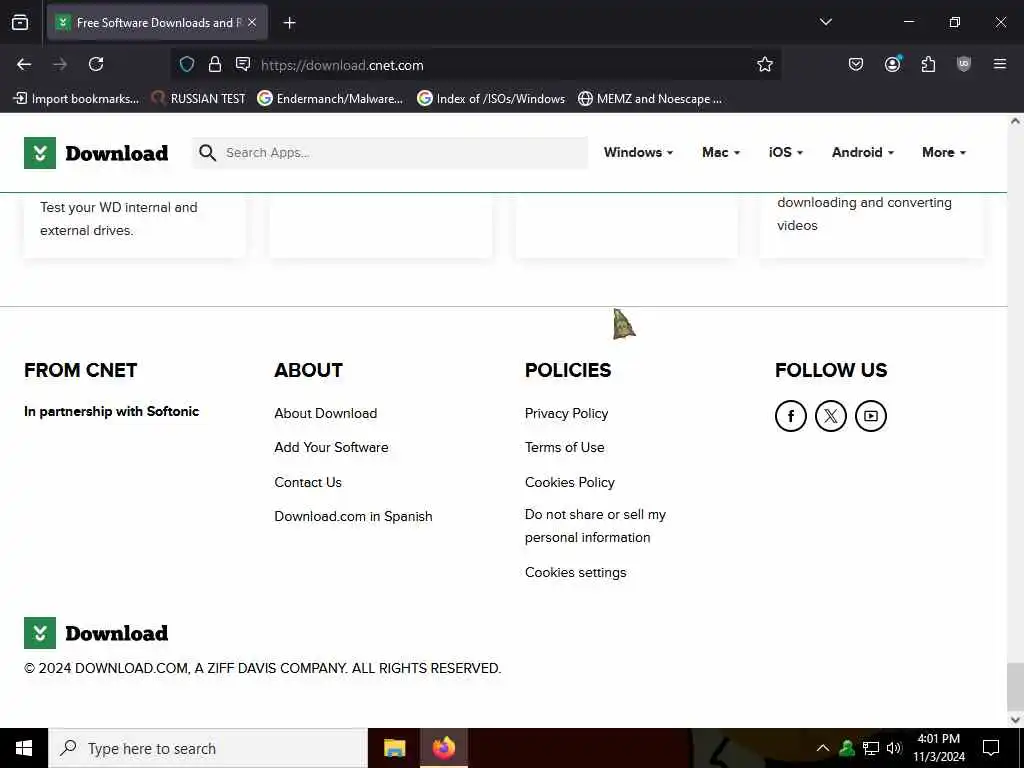Open the X (Twitter) follow icon
1024x768 pixels.
point(831,416)
